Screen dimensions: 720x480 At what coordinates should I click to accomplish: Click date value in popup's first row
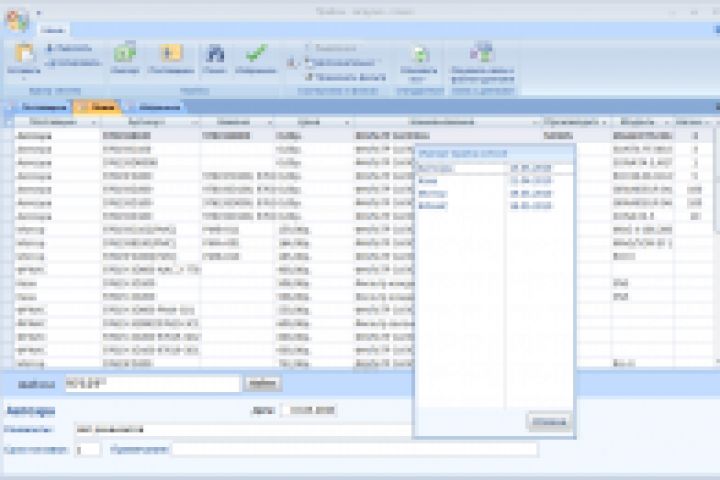pos(531,169)
